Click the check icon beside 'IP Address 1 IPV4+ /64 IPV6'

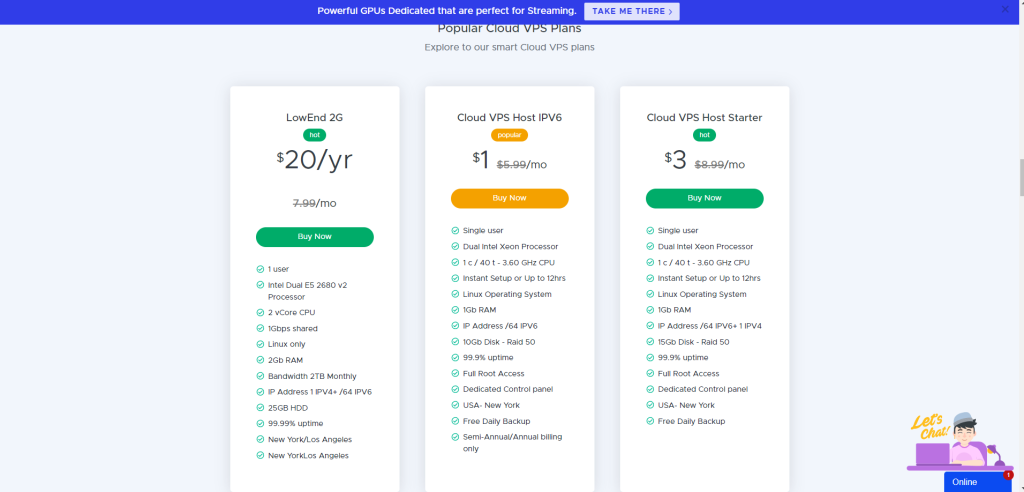(261, 392)
